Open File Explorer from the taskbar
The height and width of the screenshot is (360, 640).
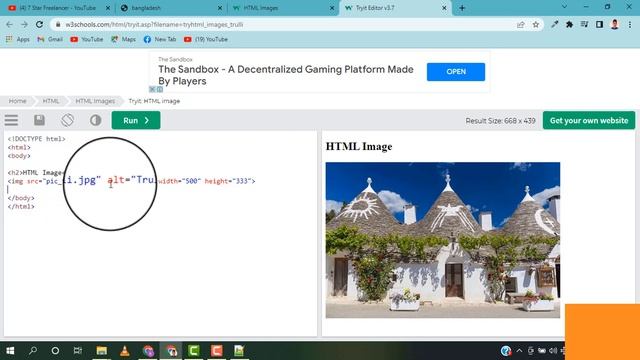102,351
